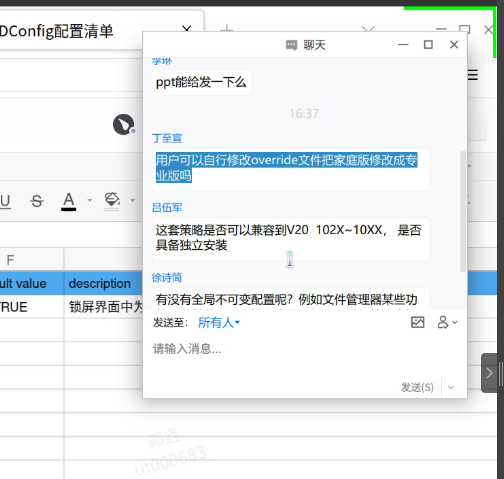Expand the side panel arrow at right edge
Viewport: 504px width, 479px height.
489,373
